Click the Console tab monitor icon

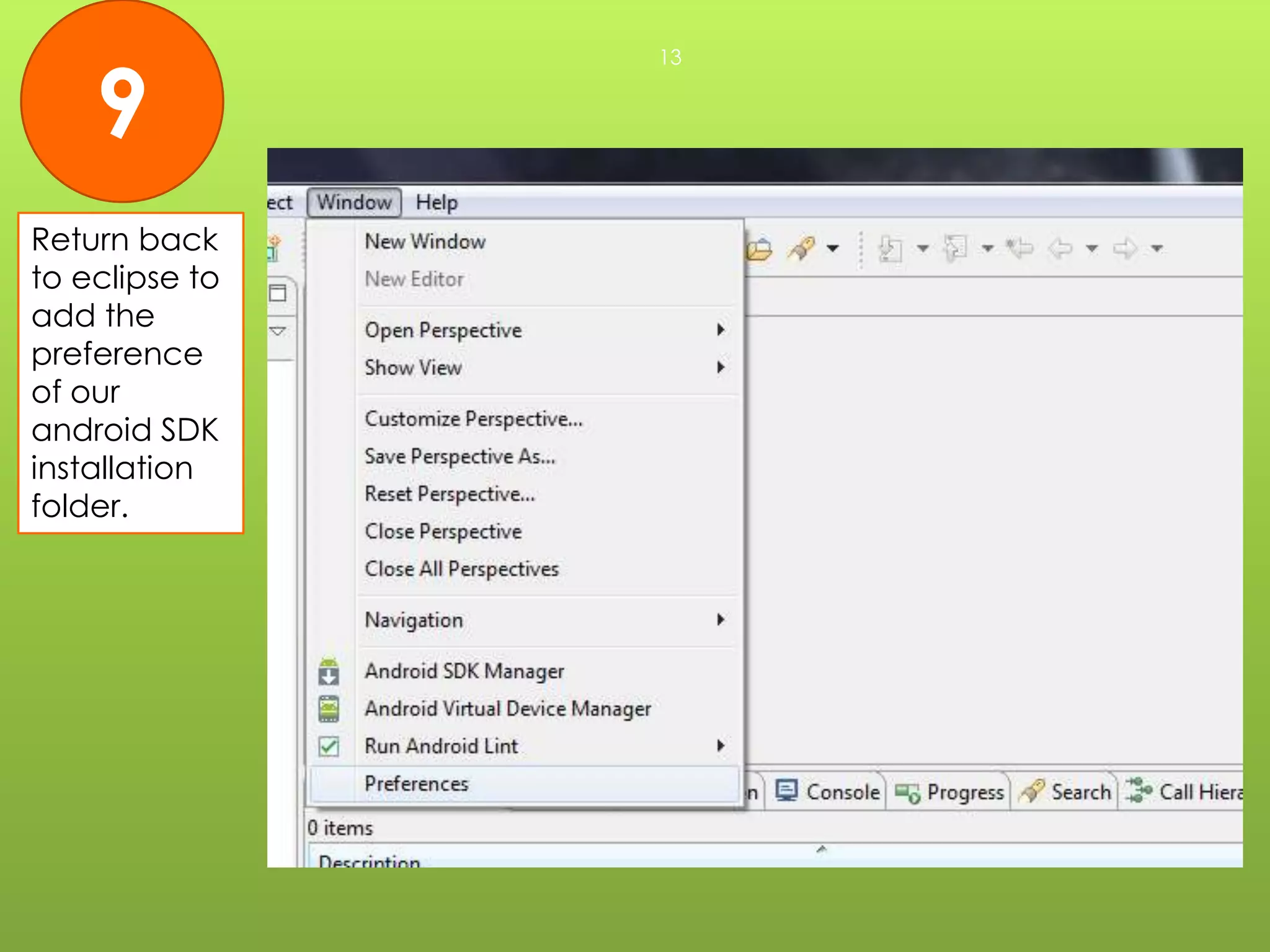click(x=787, y=791)
